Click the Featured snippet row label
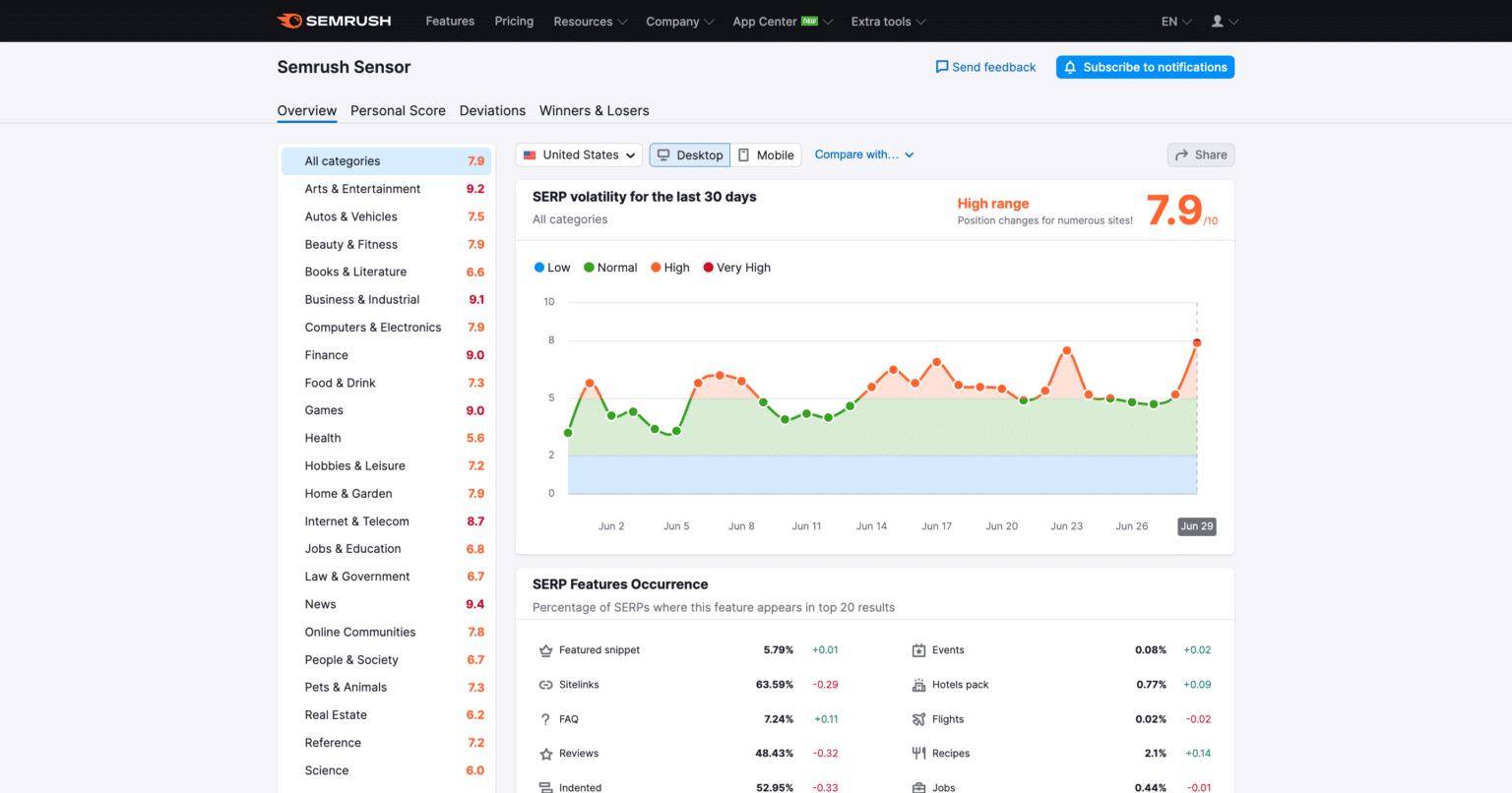The width and height of the screenshot is (1512, 793). tap(599, 650)
